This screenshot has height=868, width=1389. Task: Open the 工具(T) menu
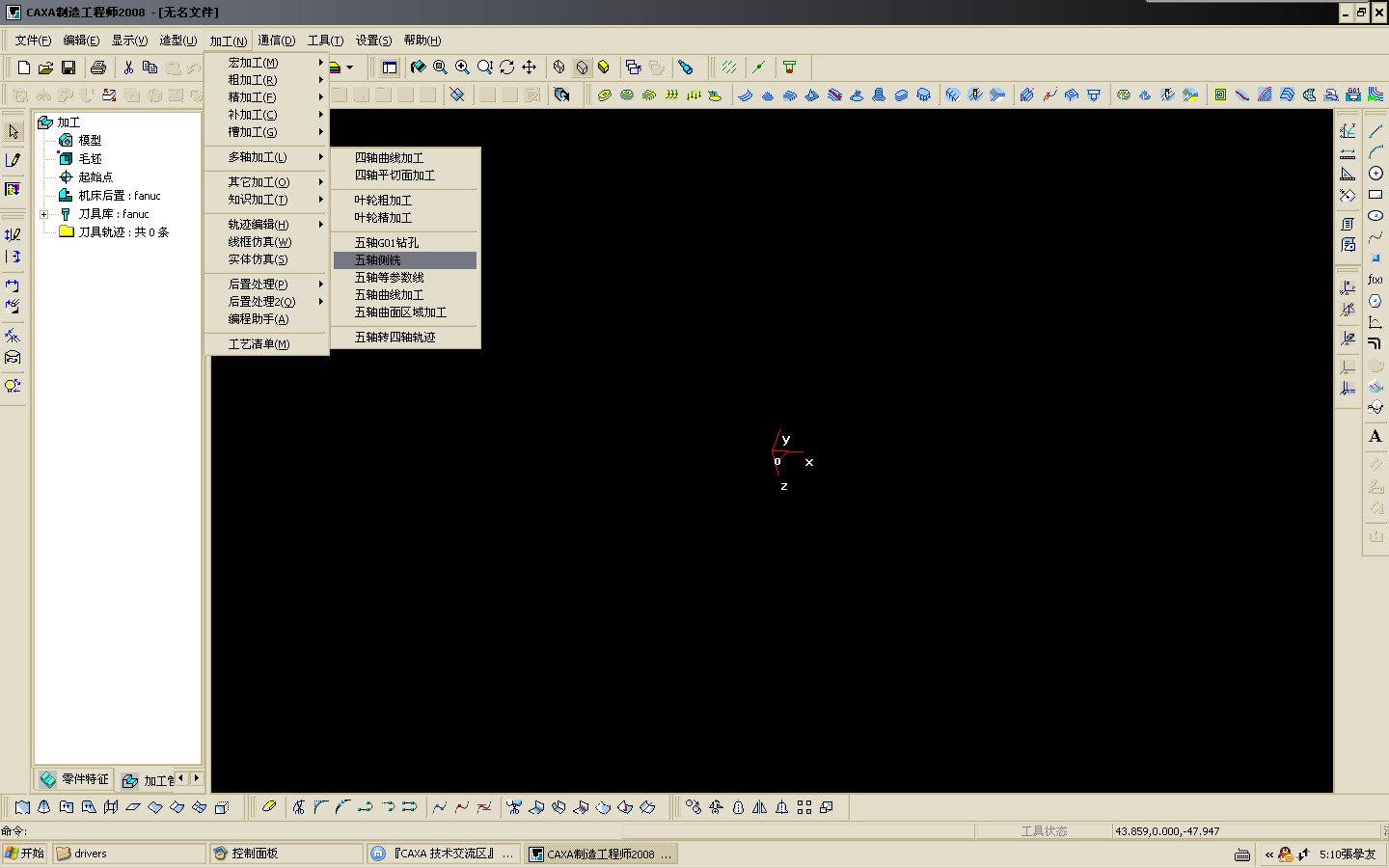click(x=325, y=41)
